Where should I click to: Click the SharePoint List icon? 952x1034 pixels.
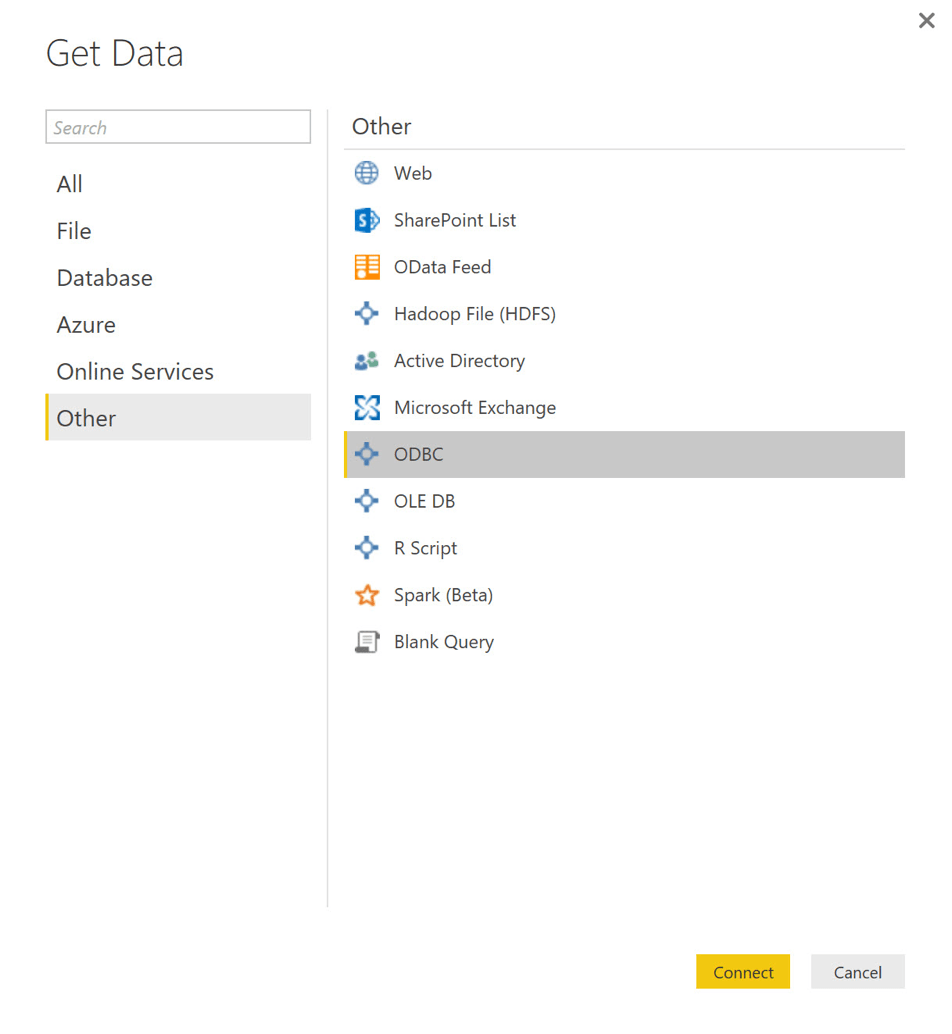pyautogui.click(x=366, y=220)
